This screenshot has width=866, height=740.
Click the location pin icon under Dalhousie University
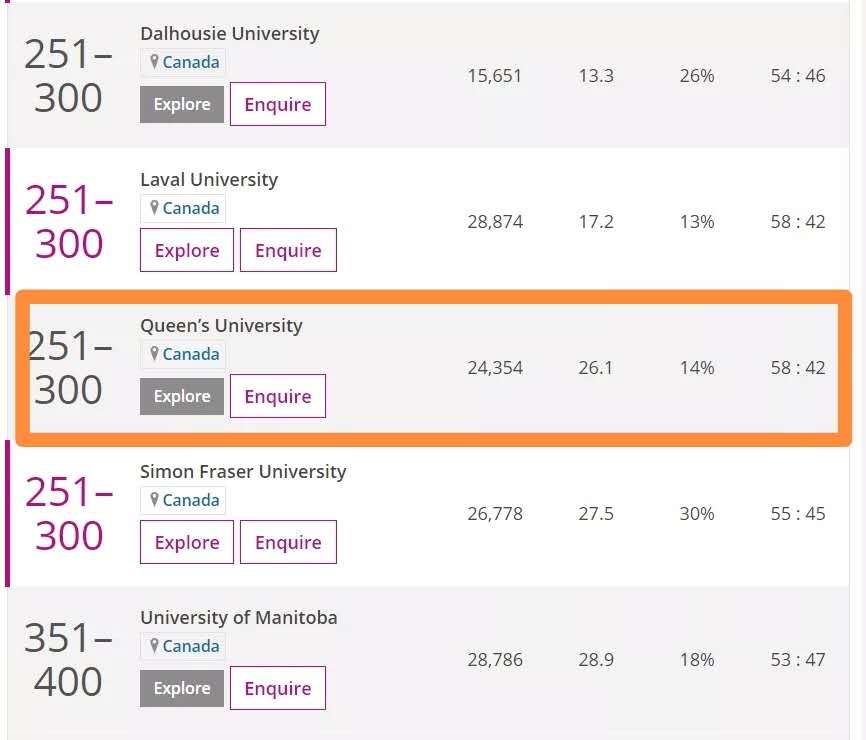(x=155, y=61)
